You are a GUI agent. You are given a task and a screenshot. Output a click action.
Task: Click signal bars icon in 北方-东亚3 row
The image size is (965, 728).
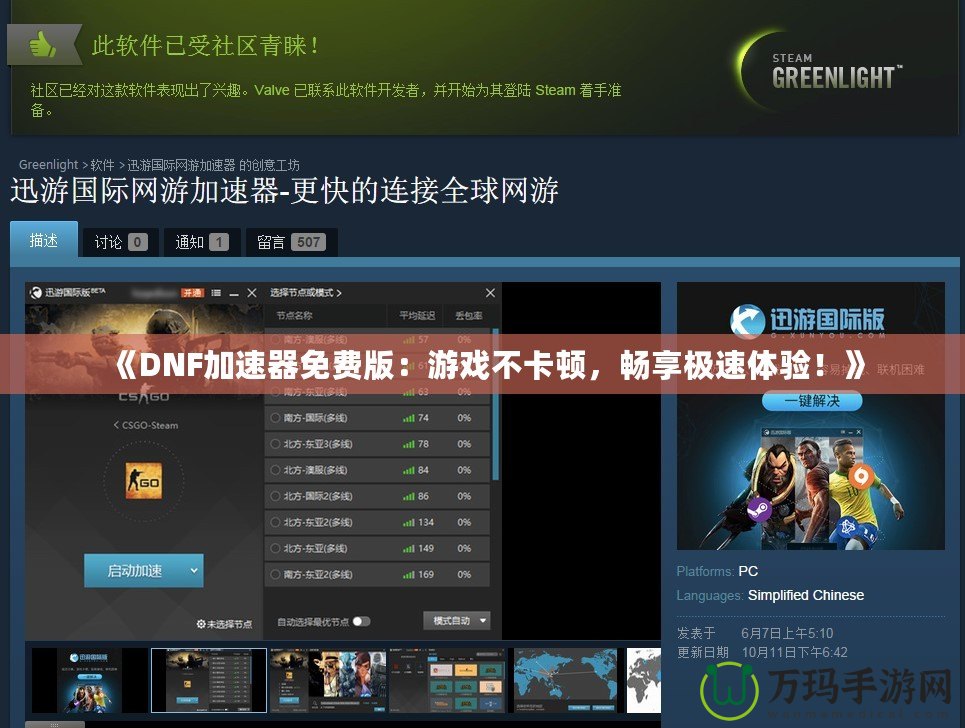point(409,444)
